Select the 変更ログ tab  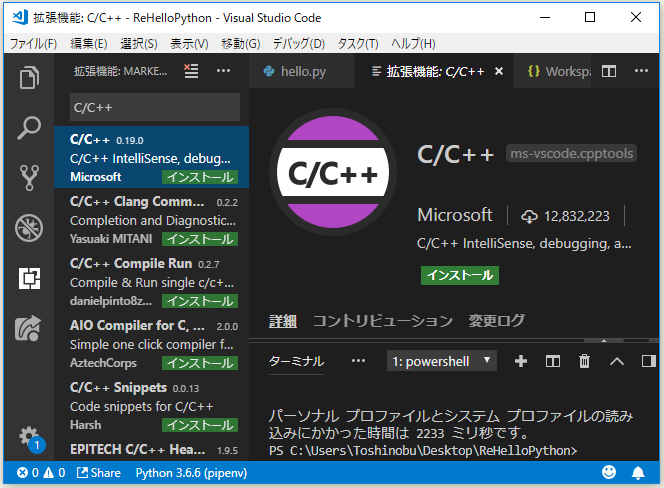497,321
